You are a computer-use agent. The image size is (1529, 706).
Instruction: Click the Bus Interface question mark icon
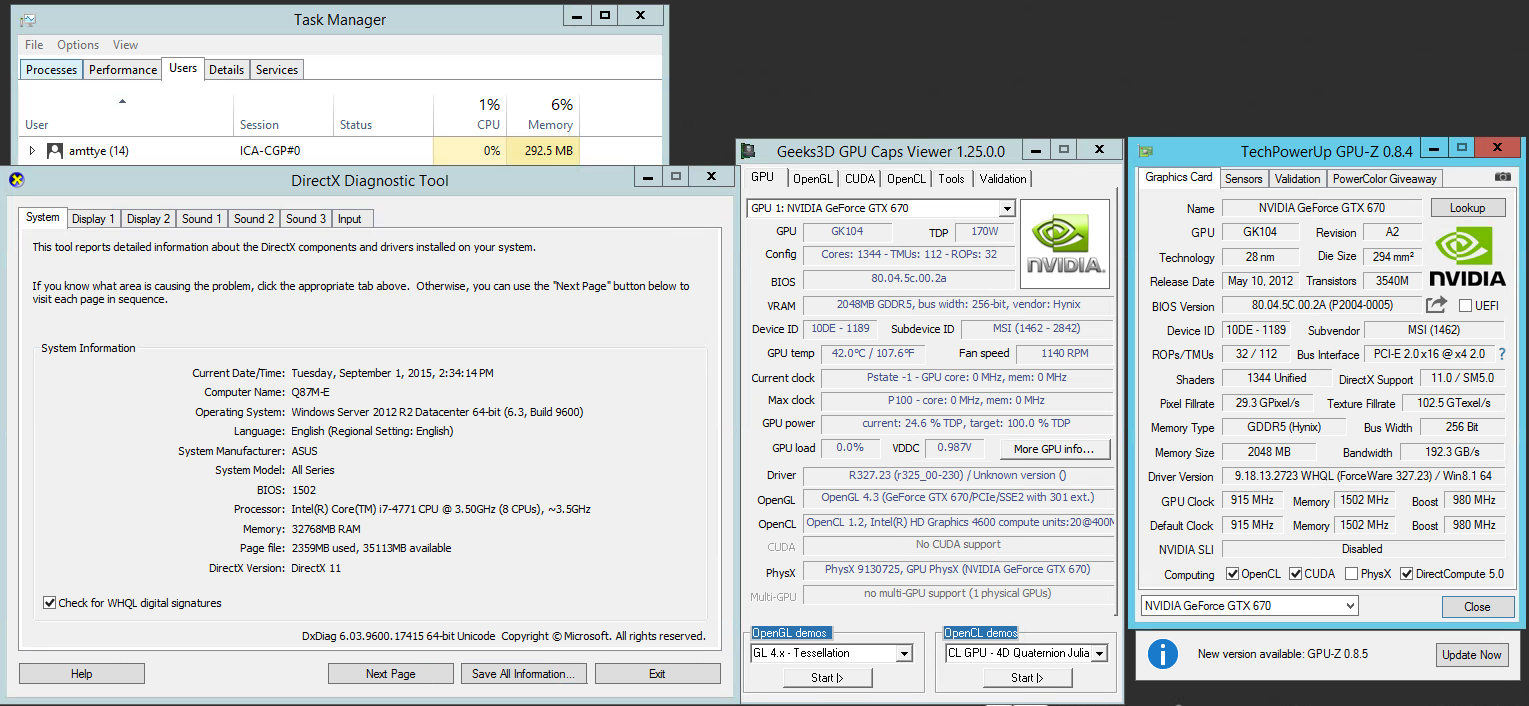click(1501, 354)
